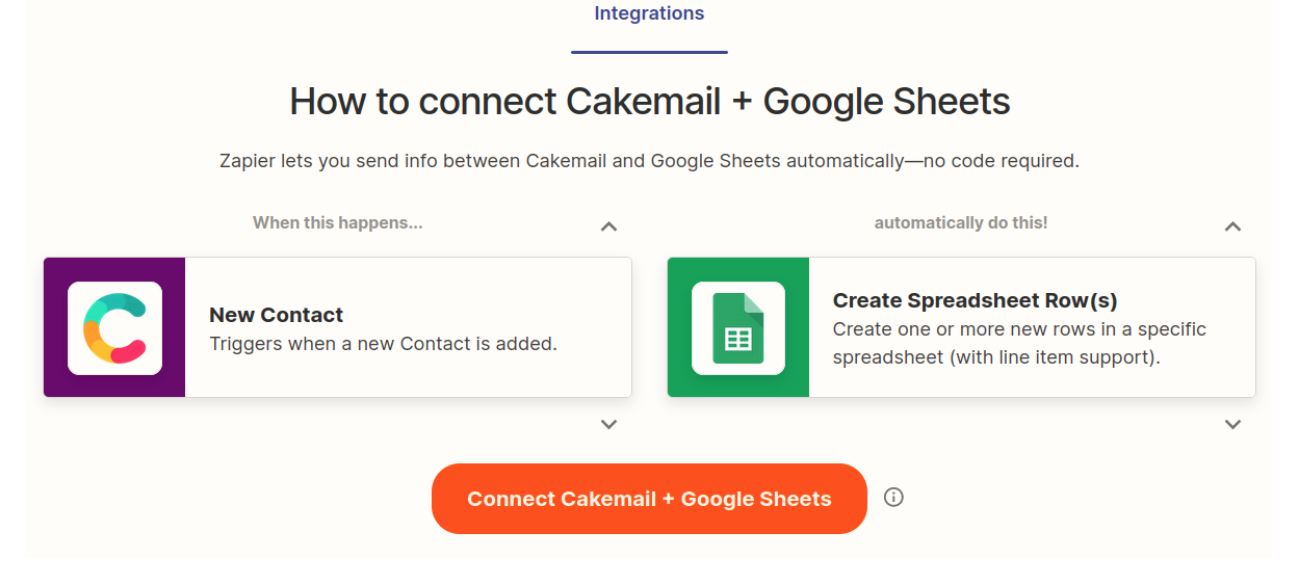The height and width of the screenshot is (574, 1308).
Task: Click the info icon beside Connect button
Action: [x=894, y=497]
